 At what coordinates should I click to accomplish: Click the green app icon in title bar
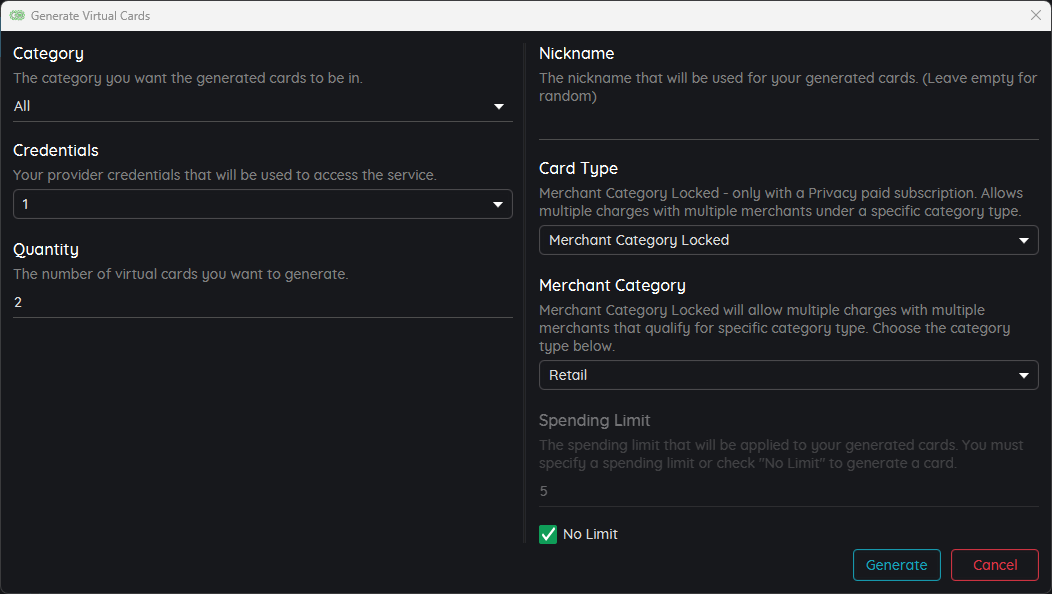[17, 15]
